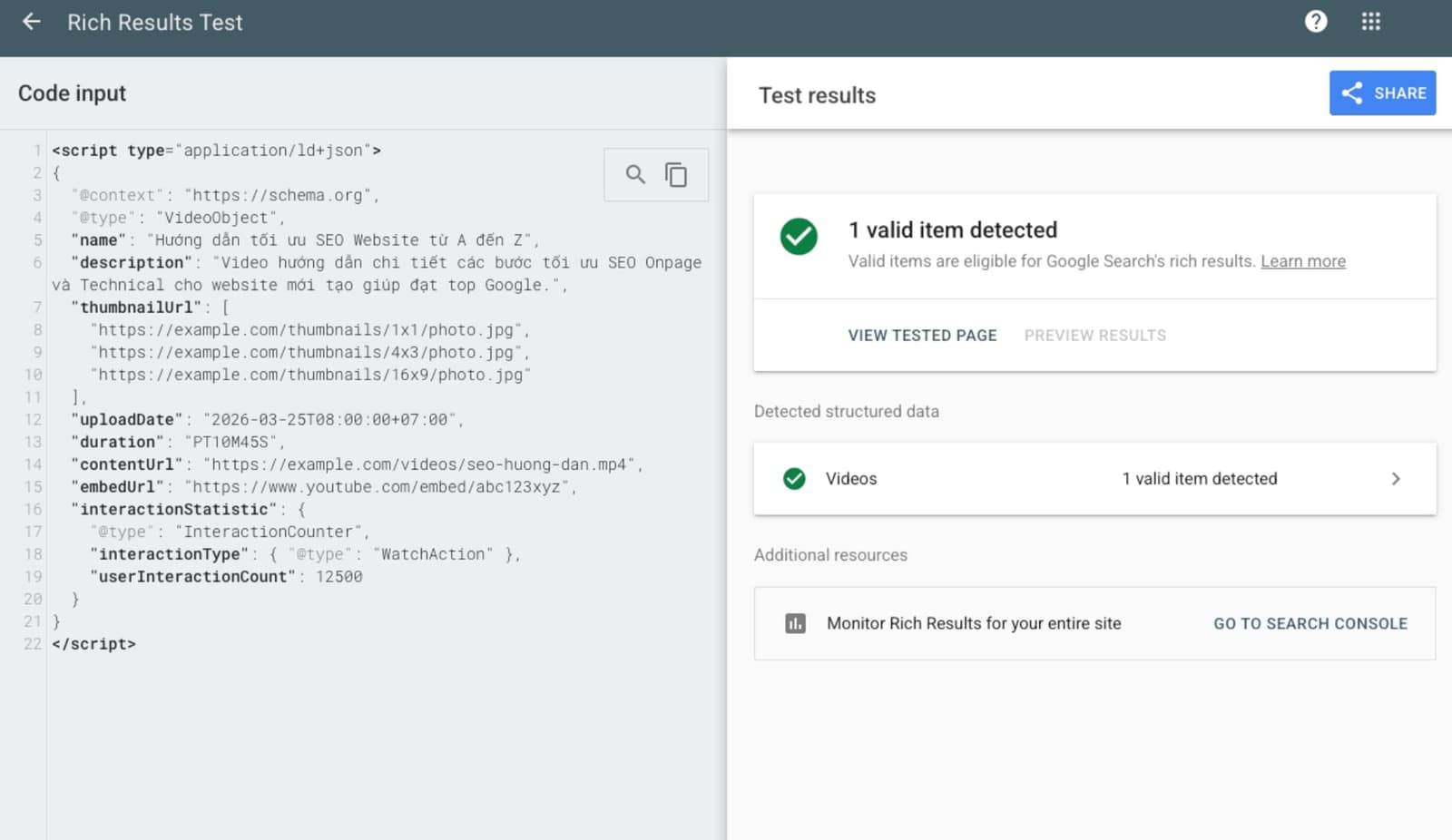Click the 4x3 thumbnail URL line
The height and width of the screenshot is (840, 1452).
click(x=310, y=353)
